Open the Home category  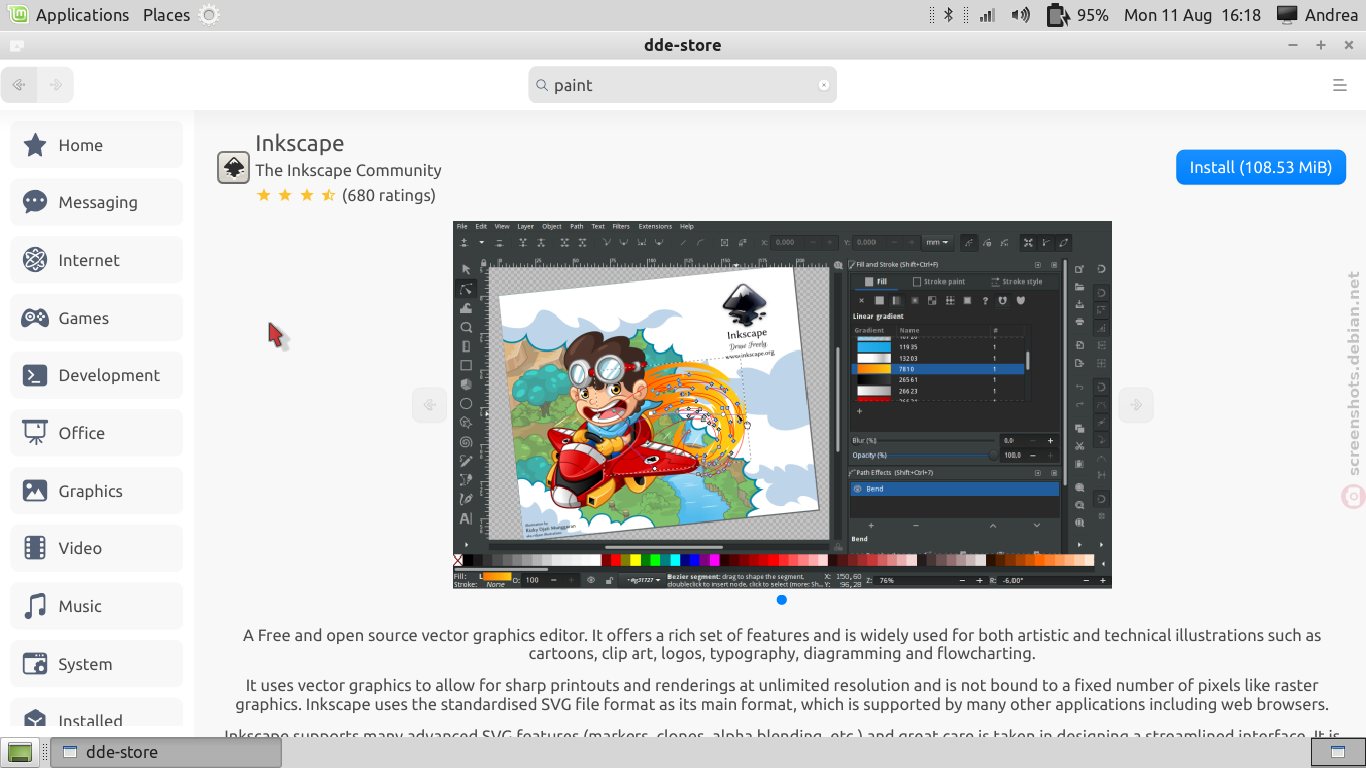point(96,145)
